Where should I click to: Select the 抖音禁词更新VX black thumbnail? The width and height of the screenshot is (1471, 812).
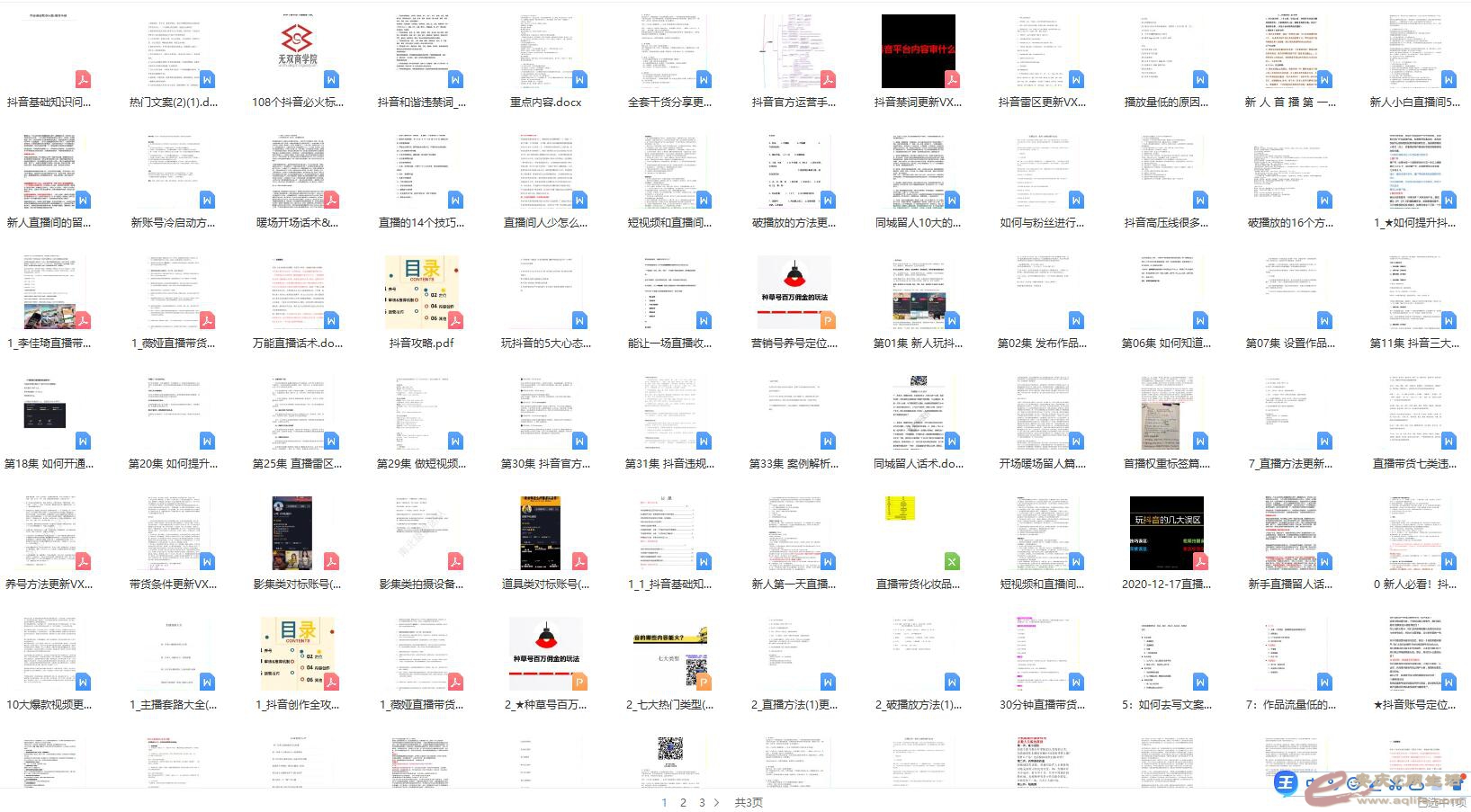(x=918, y=50)
